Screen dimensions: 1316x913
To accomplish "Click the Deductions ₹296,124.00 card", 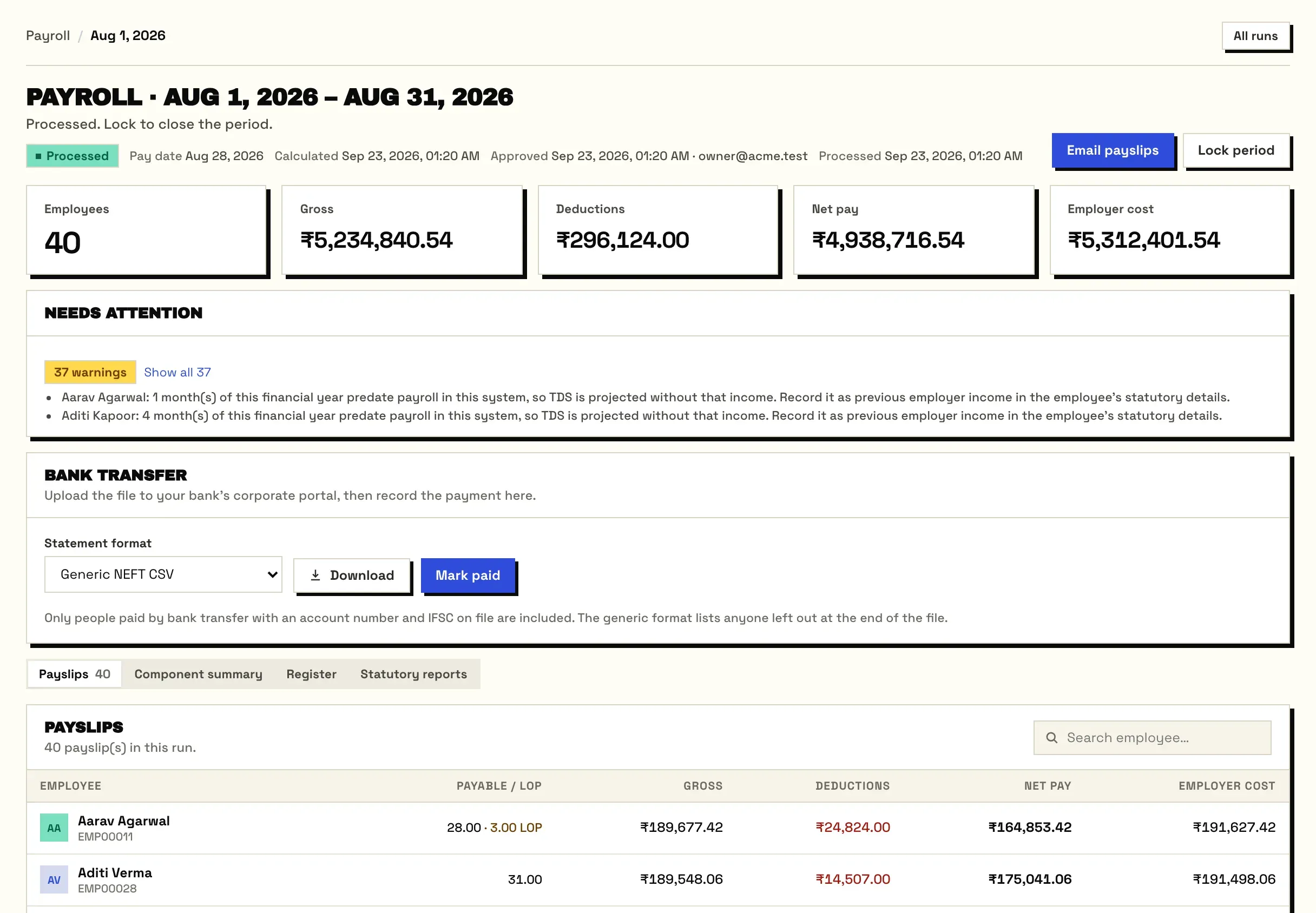I will click(x=658, y=230).
